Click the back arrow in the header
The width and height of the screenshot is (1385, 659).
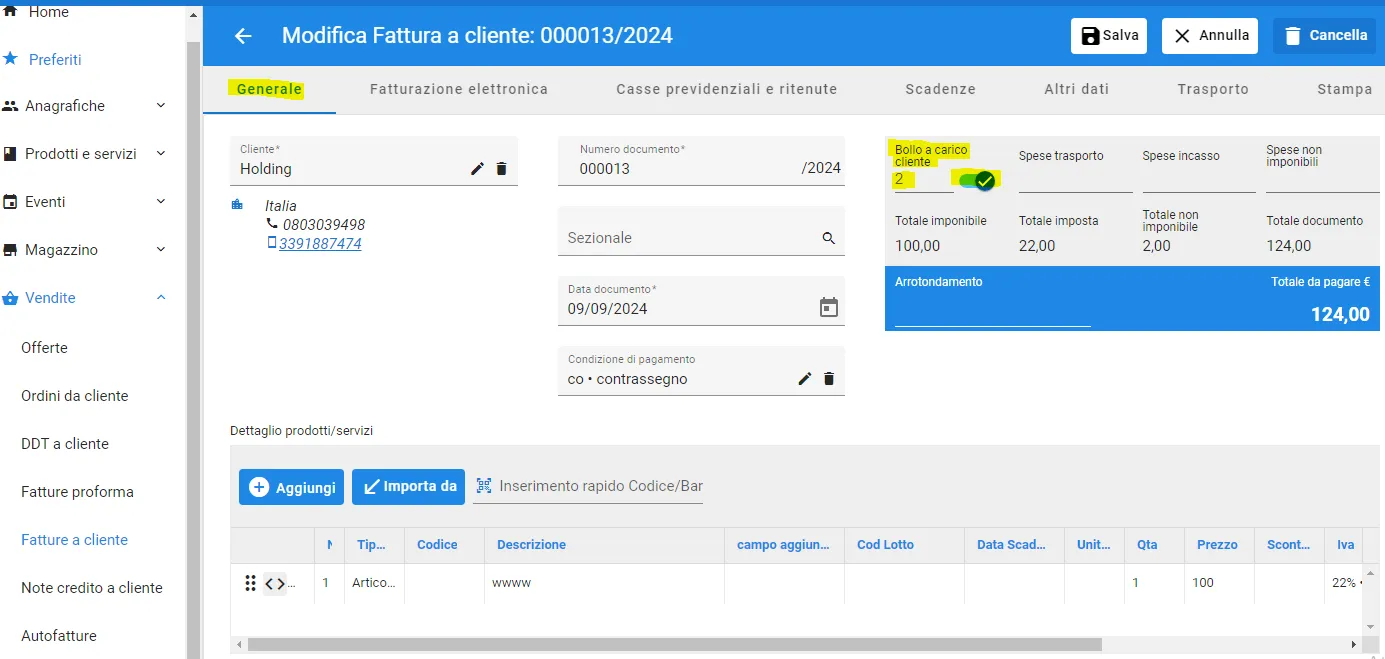243,36
